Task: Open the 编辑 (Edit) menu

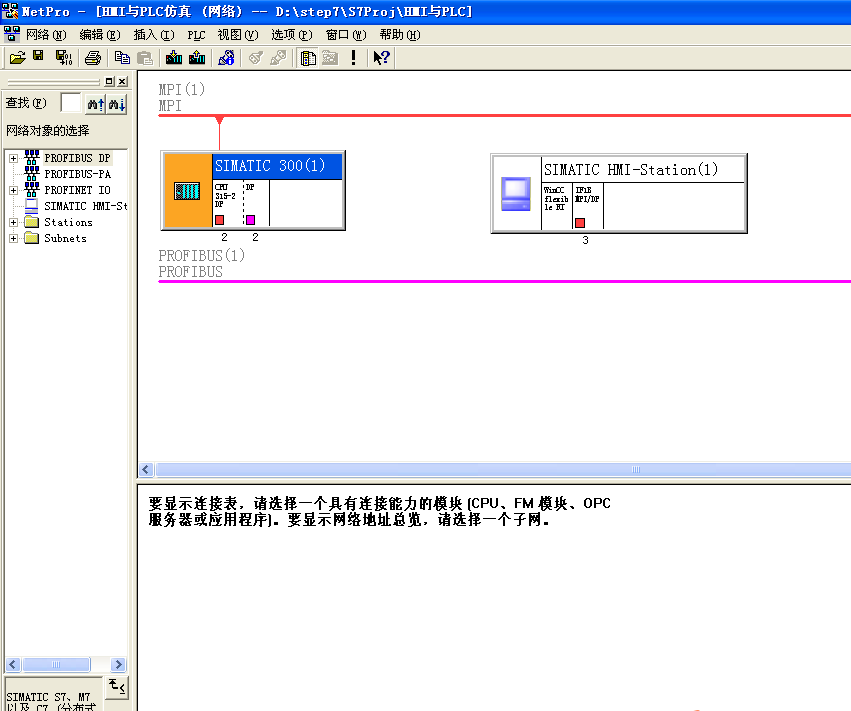Action: [100, 35]
